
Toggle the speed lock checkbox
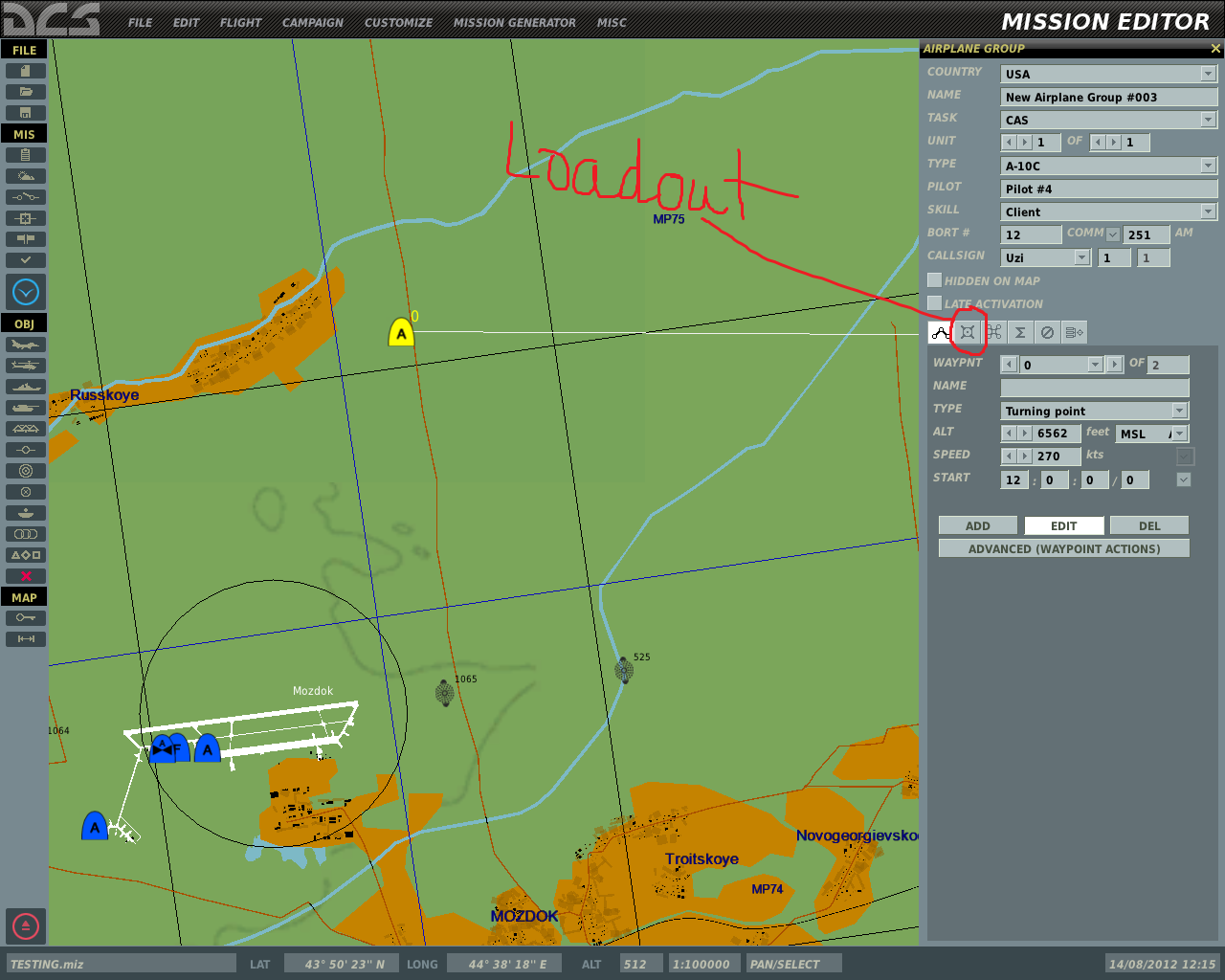[1185, 457]
